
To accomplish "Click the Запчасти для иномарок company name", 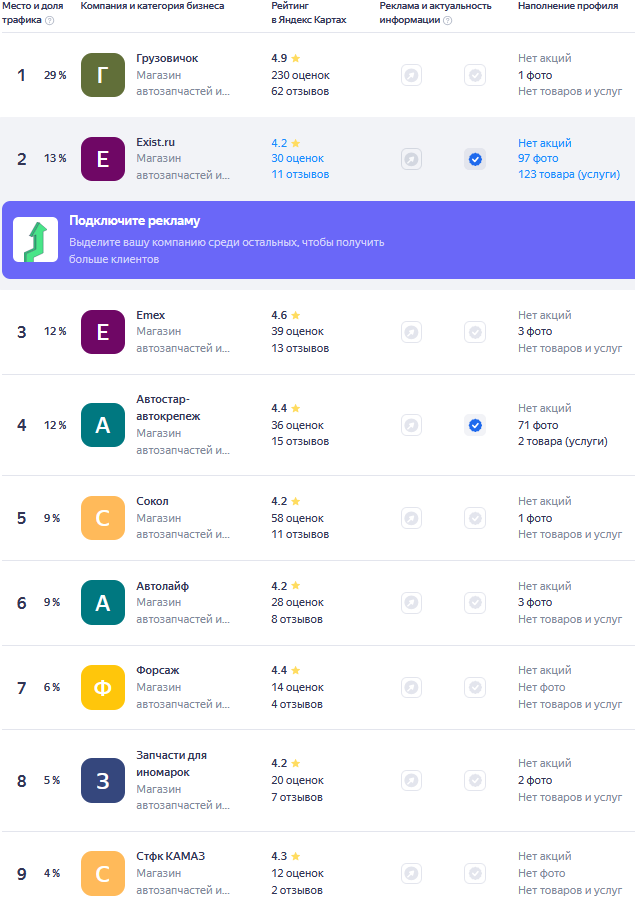I will [x=172, y=763].
